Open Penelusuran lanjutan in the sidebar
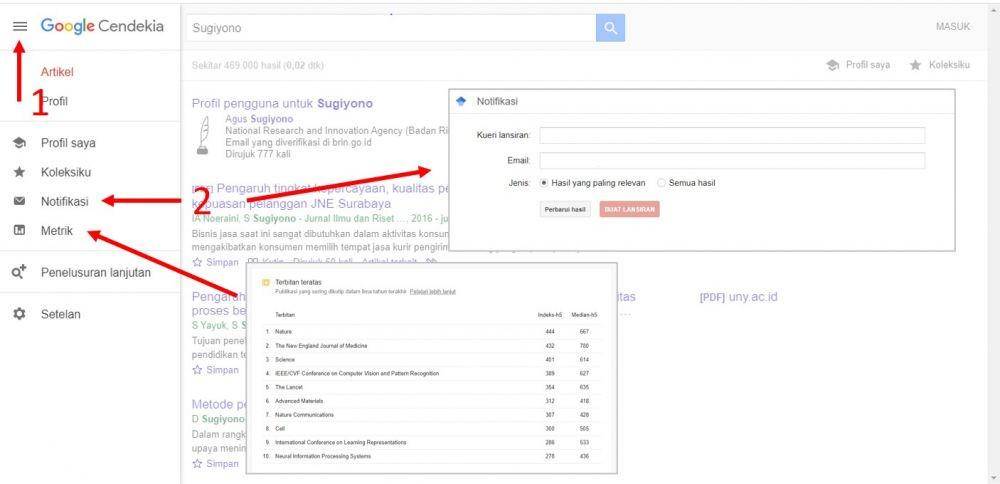The image size is (1000, 484). click(96, 272)
